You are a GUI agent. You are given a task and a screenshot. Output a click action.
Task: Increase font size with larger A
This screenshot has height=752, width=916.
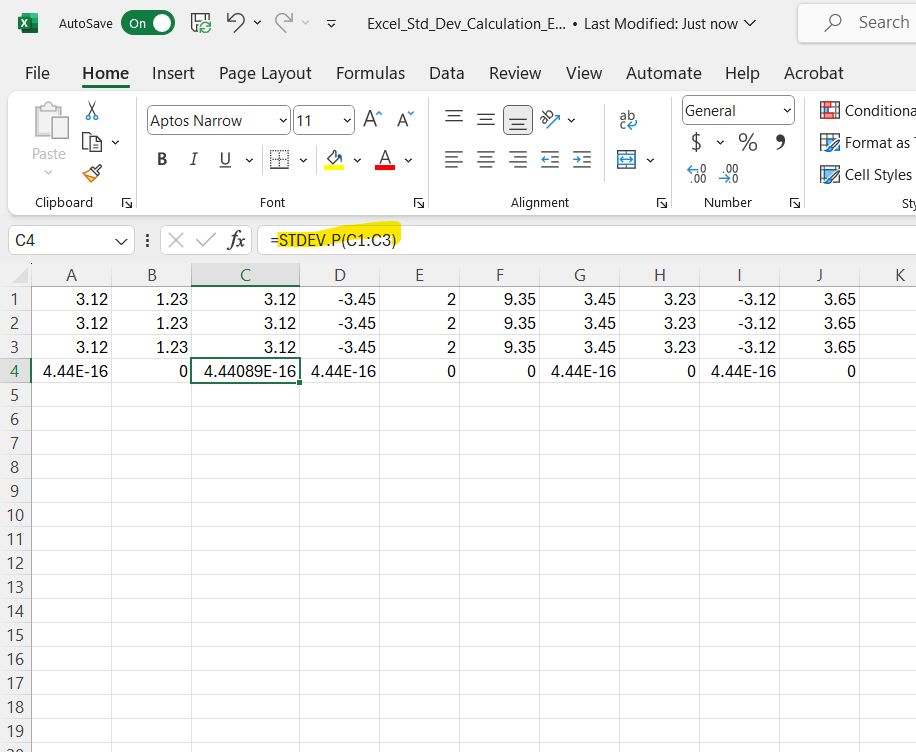[372, 119]
